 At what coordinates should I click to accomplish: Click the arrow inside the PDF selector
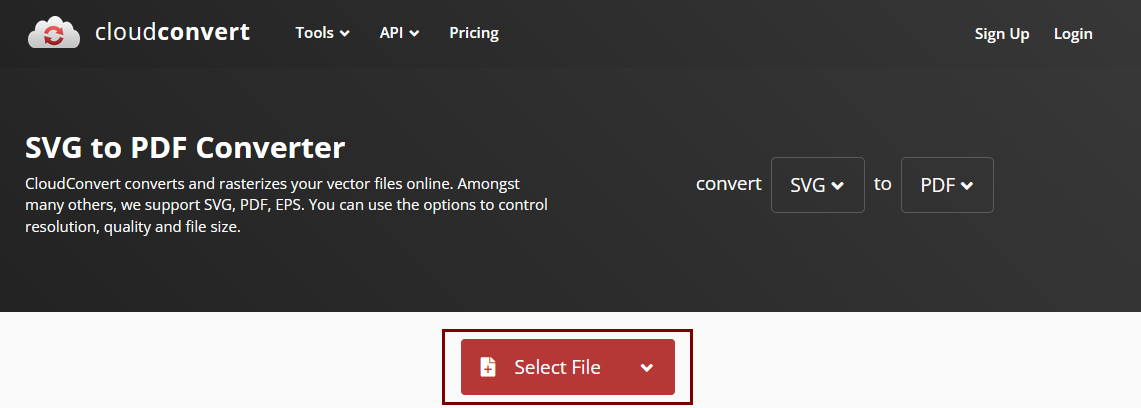pyautogui.click(x=967, y=186)
